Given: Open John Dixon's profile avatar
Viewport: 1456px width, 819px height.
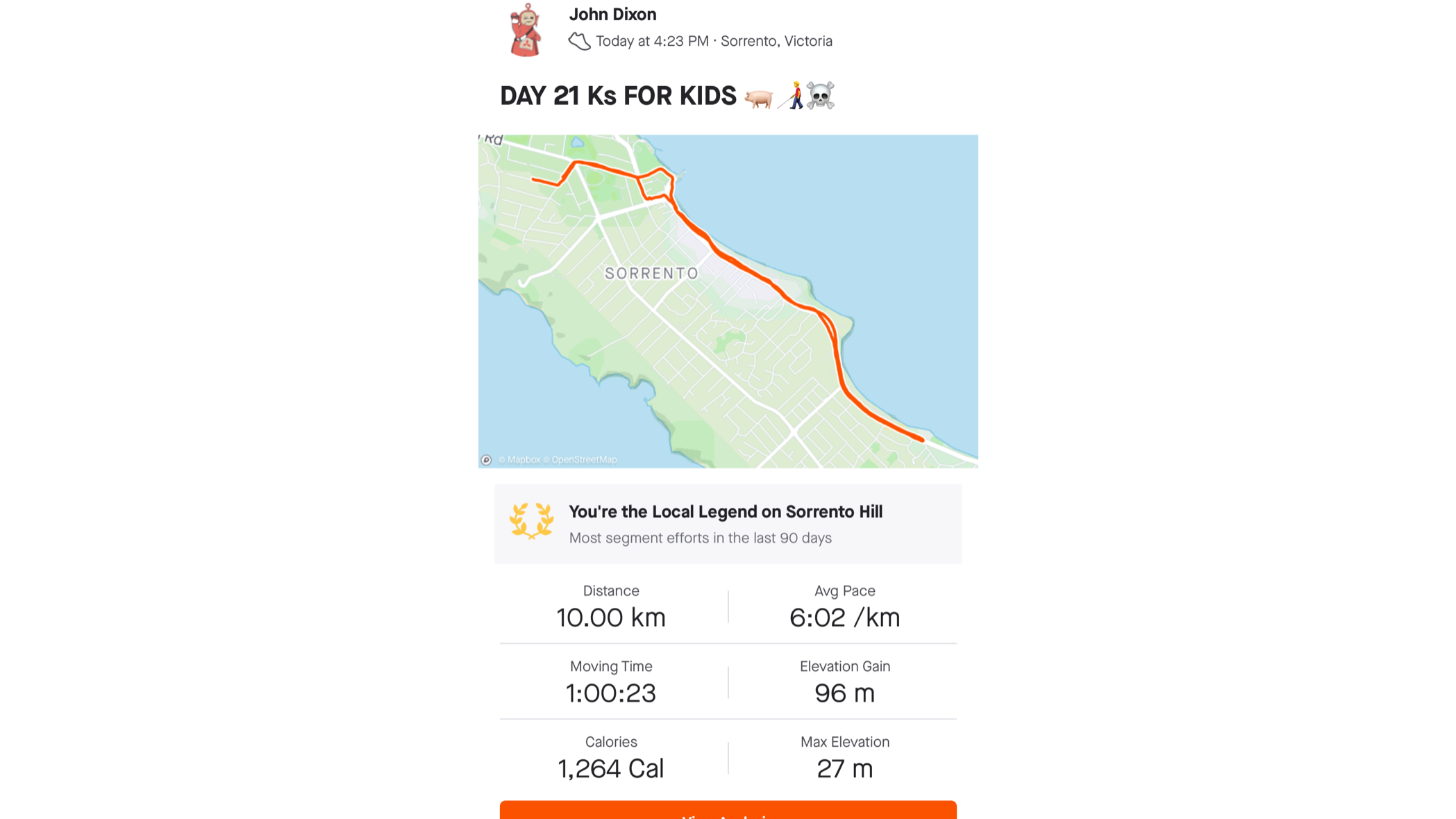Looking at the screenshot, I should pos(526,29).
